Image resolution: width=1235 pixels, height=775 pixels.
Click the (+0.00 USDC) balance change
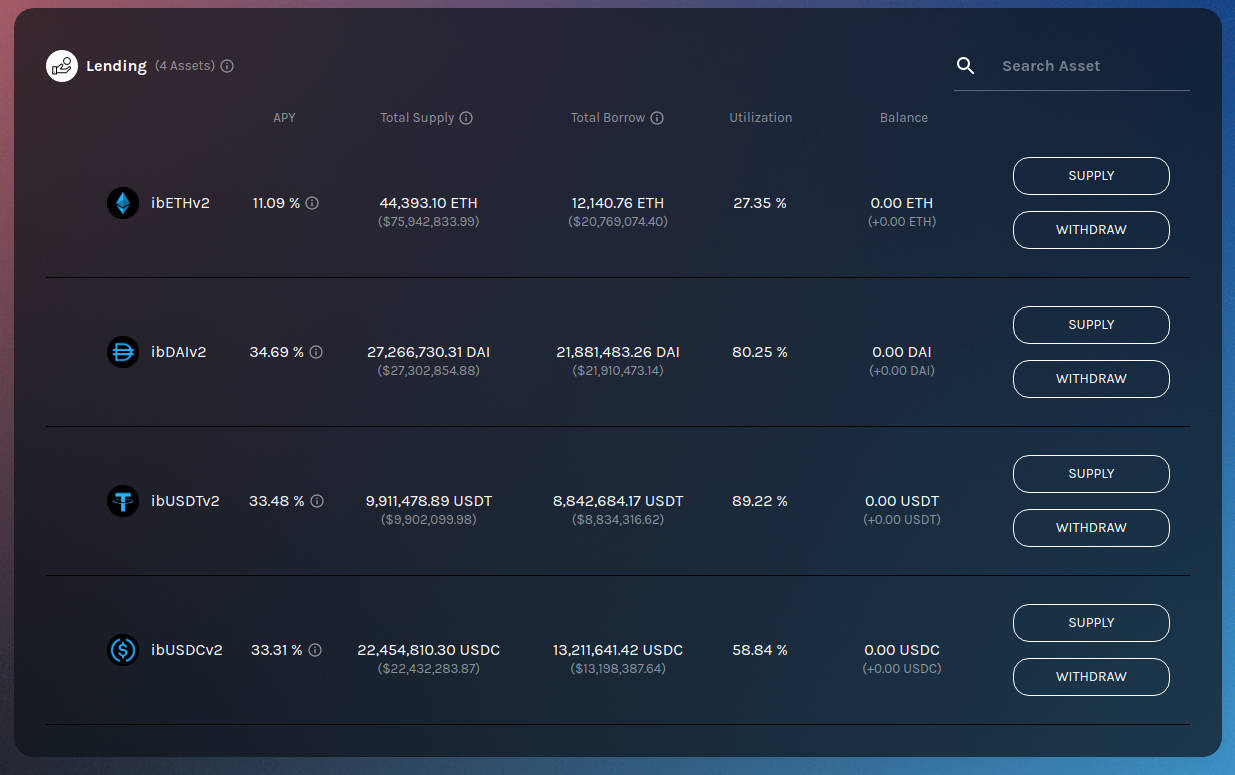point(902,669)
